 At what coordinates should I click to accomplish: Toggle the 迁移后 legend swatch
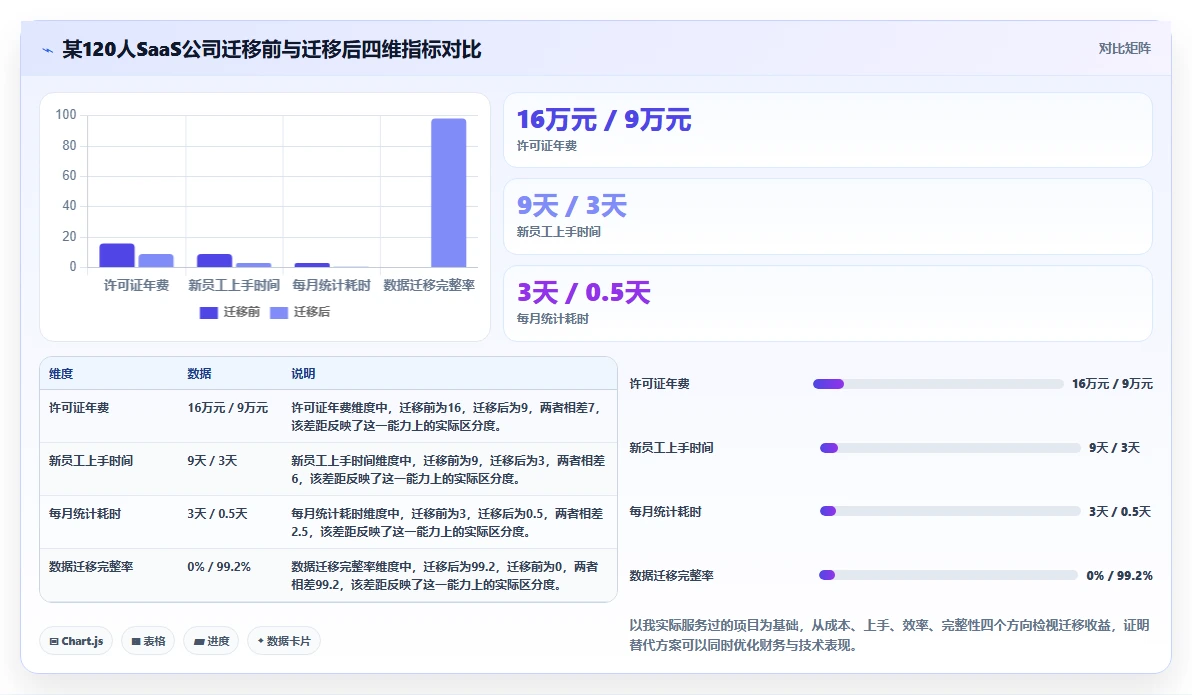[279, 313]
